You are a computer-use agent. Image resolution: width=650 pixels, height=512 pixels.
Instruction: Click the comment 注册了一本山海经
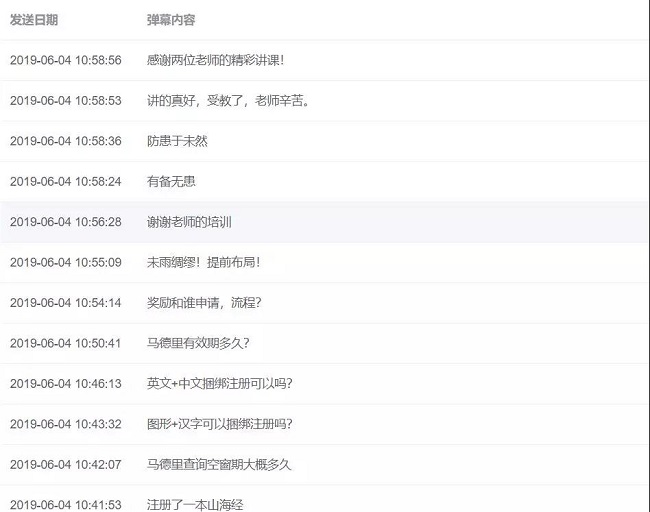pos(195,504)
